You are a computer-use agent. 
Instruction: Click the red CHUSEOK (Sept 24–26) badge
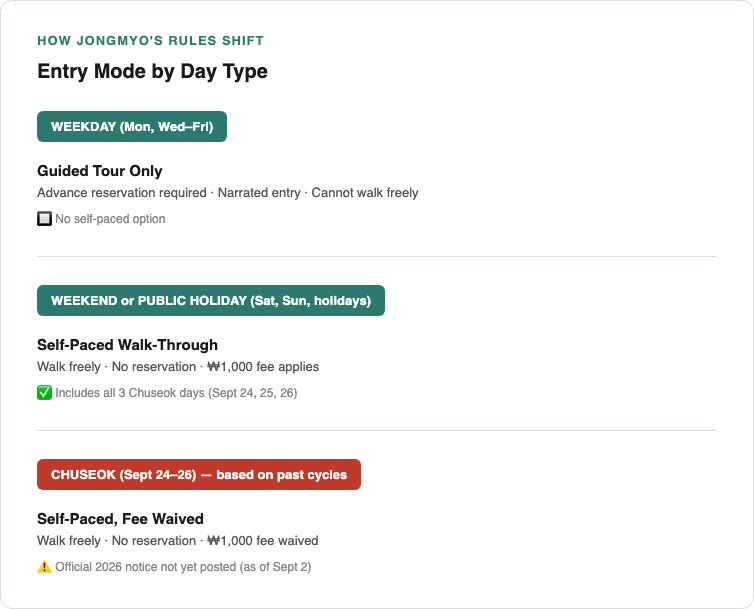pyautogui.click(x=199, y=475)
